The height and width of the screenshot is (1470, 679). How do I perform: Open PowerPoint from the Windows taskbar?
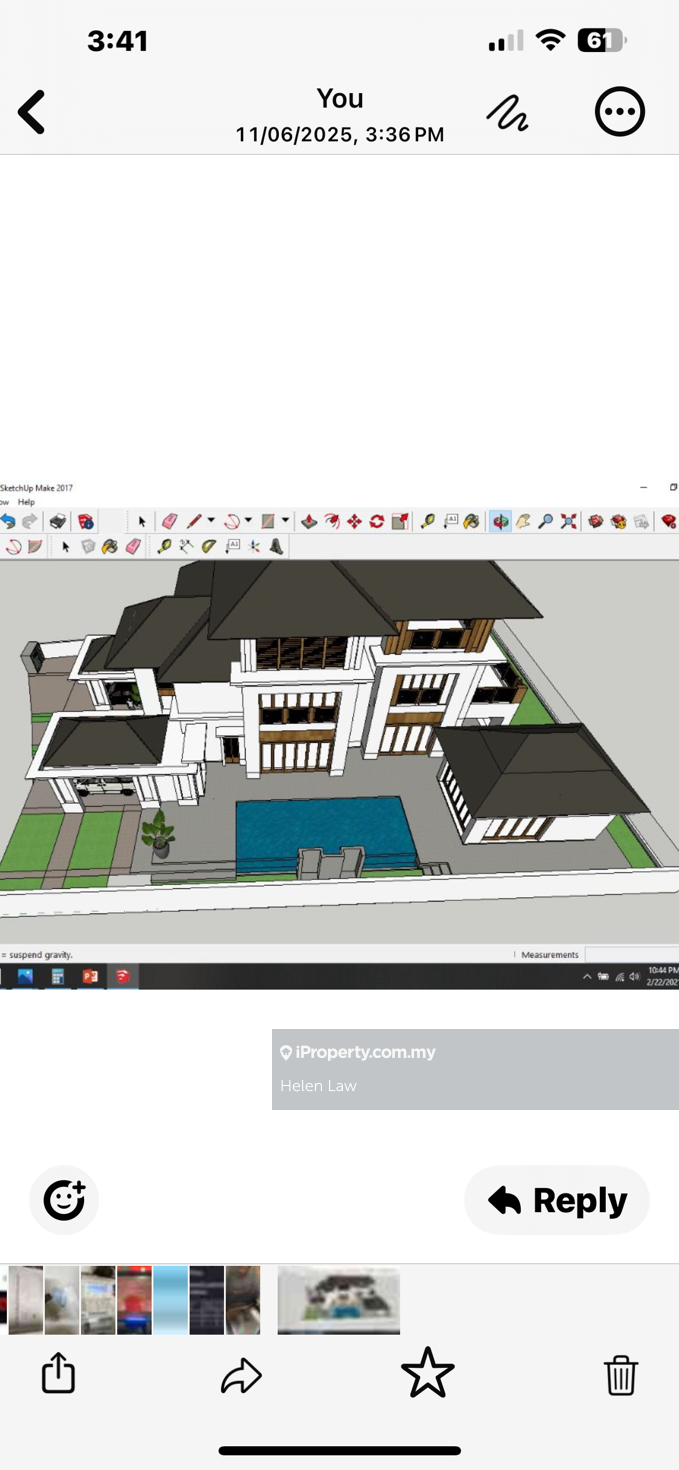90,976
